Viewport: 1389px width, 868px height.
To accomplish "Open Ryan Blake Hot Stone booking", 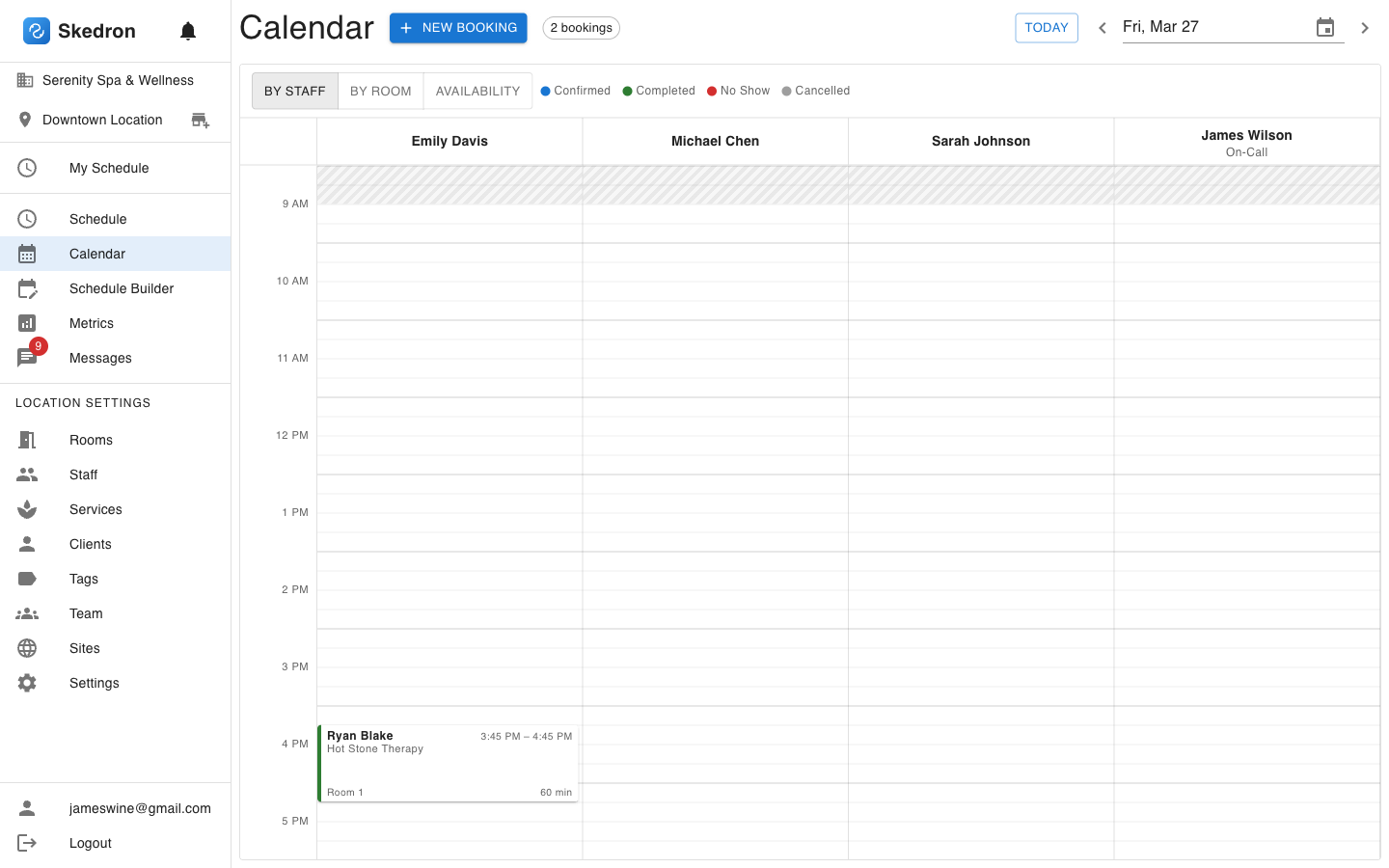I will (449, 764).
